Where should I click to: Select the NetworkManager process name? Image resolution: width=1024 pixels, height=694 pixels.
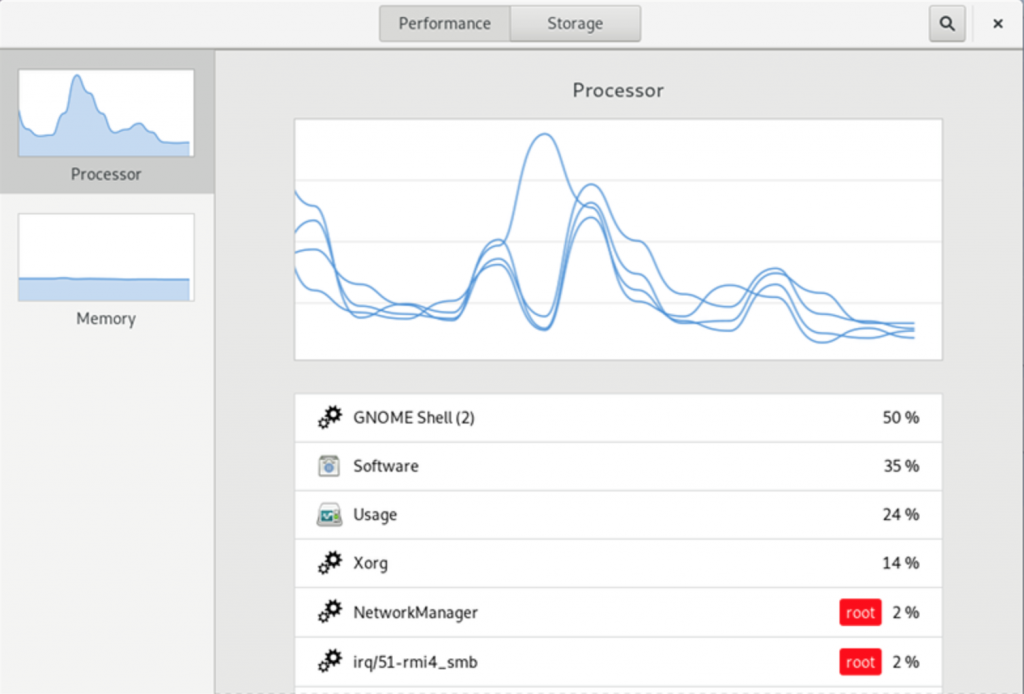[x=415, y=612]
